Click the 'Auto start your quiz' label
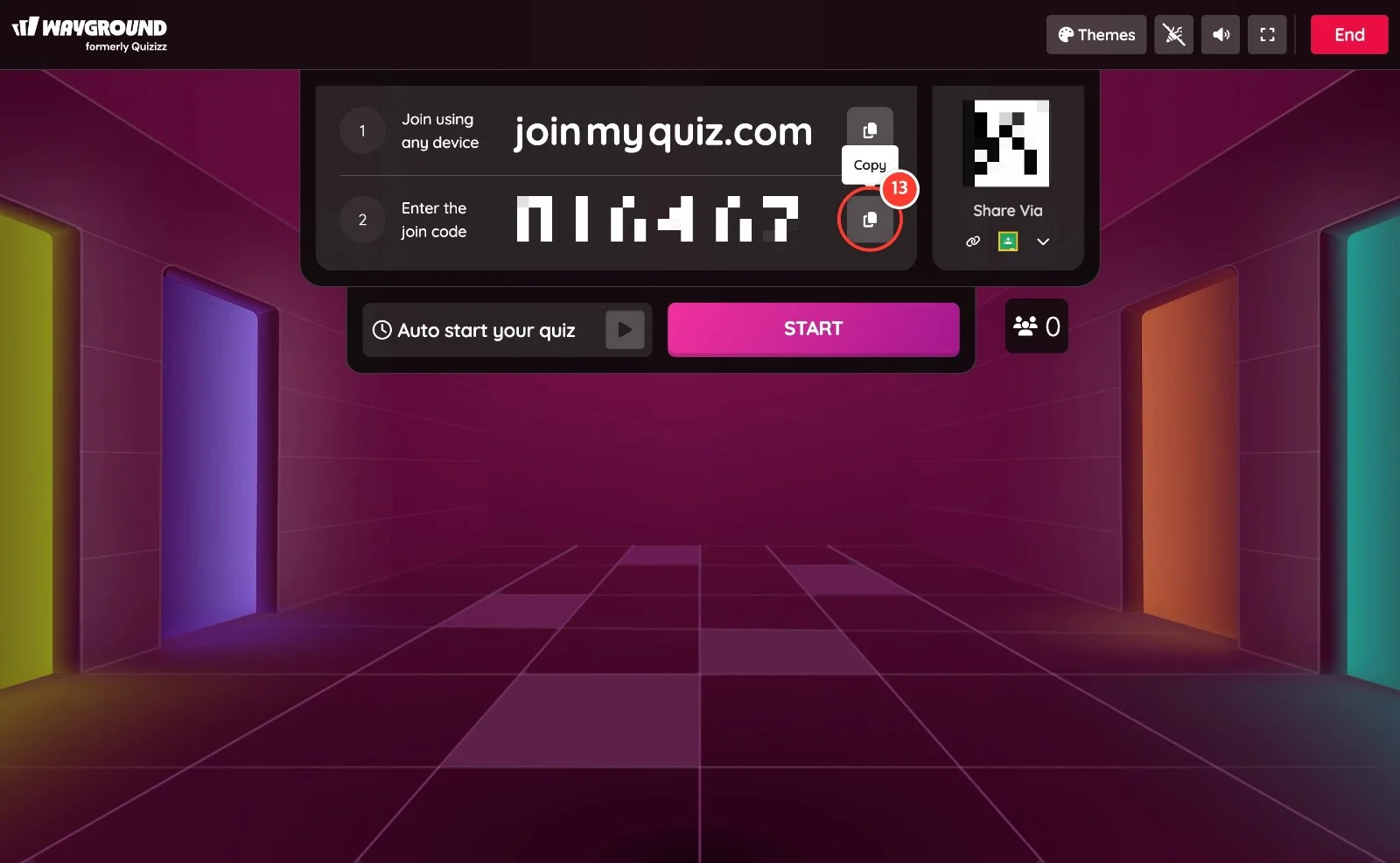Image resolution: width=1400 pixels, height=863 pixels. [486, 331]
